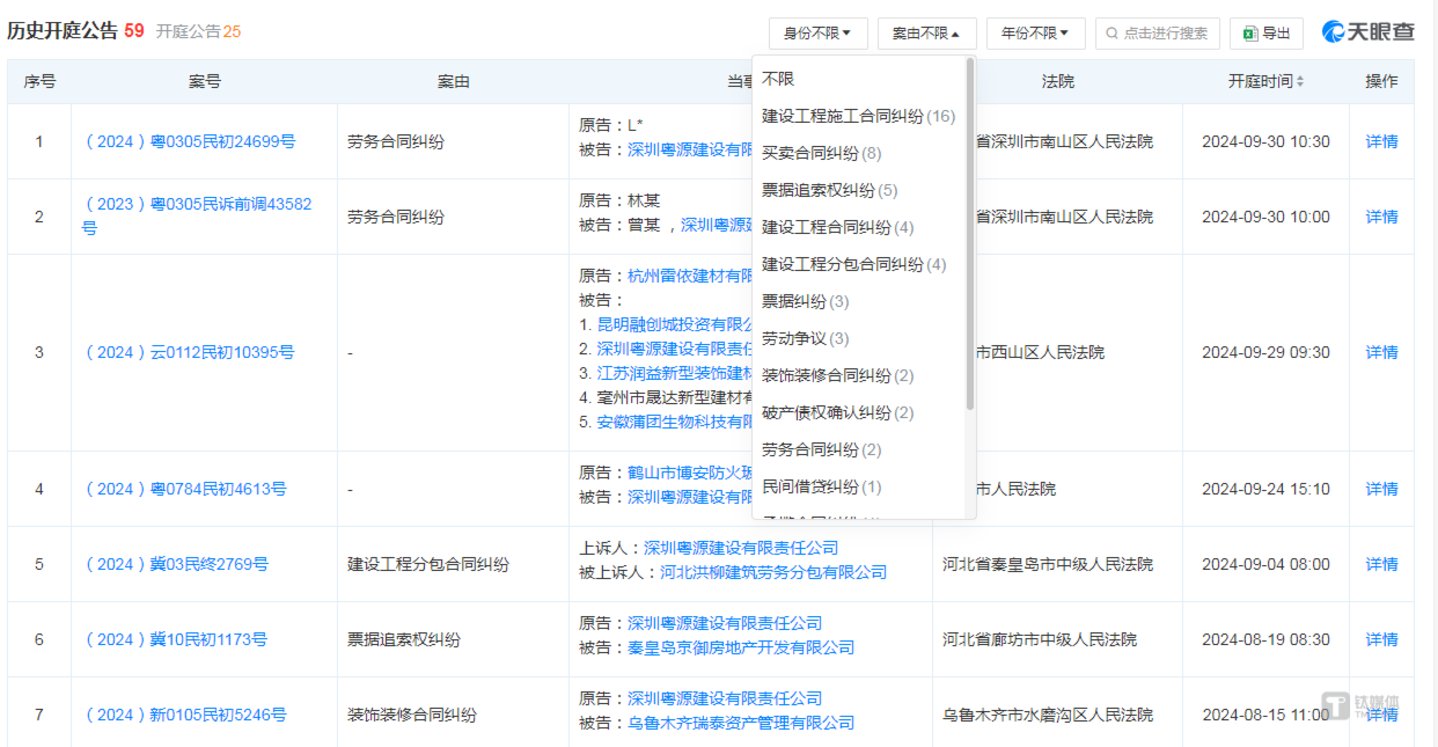Select 建设工程施工合同纠纷 (16) from list

pos(857,116)
